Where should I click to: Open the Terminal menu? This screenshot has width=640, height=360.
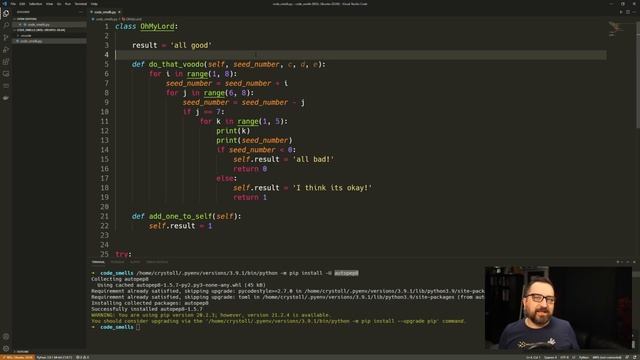(x=81, y=4)
